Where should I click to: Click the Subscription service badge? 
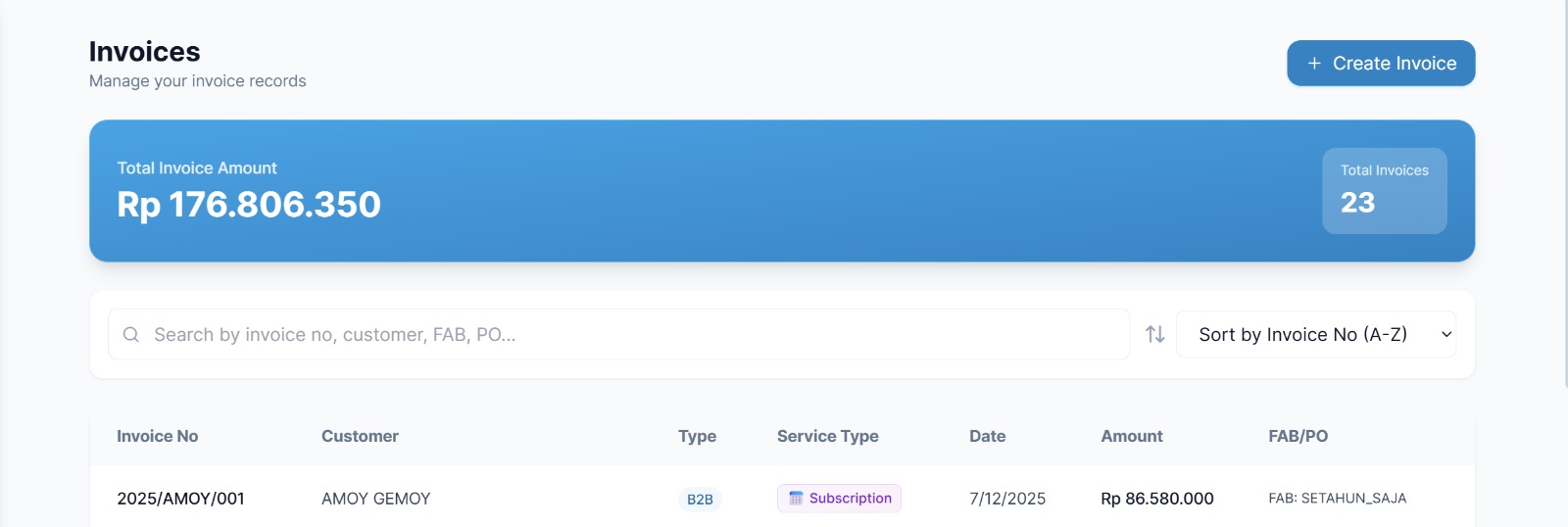(x=839, y=498)
